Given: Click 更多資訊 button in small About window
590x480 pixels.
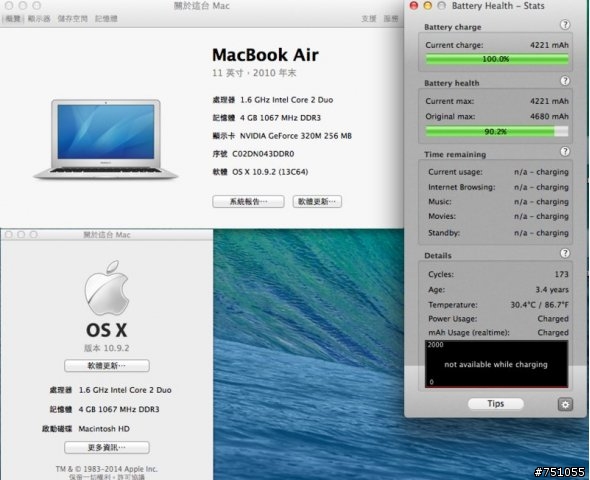Looking at the screenshot, I should point(107,447).
